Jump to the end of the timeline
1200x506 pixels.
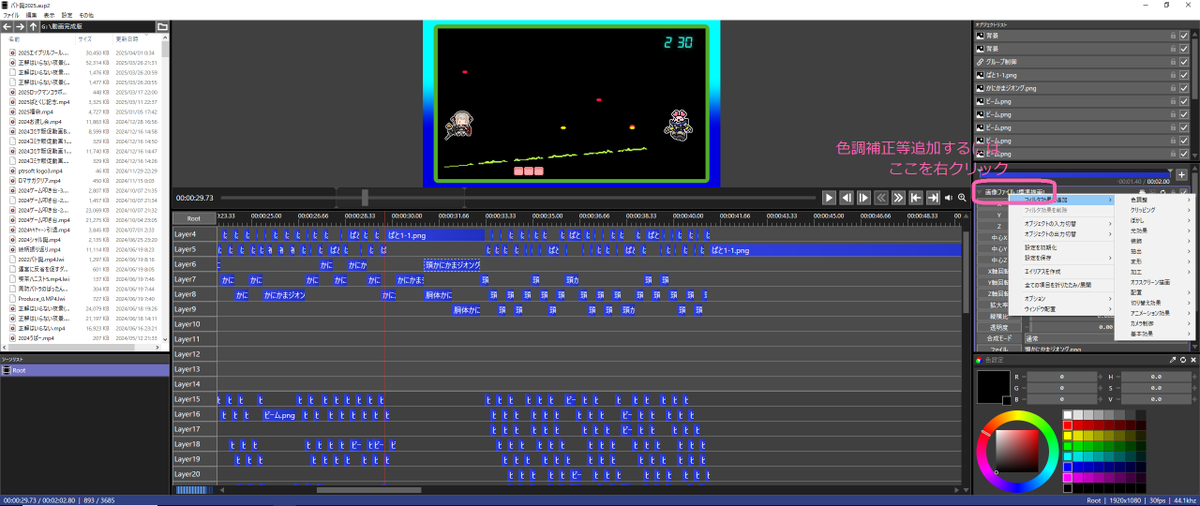pyautogui.click(x=933, y=198)
